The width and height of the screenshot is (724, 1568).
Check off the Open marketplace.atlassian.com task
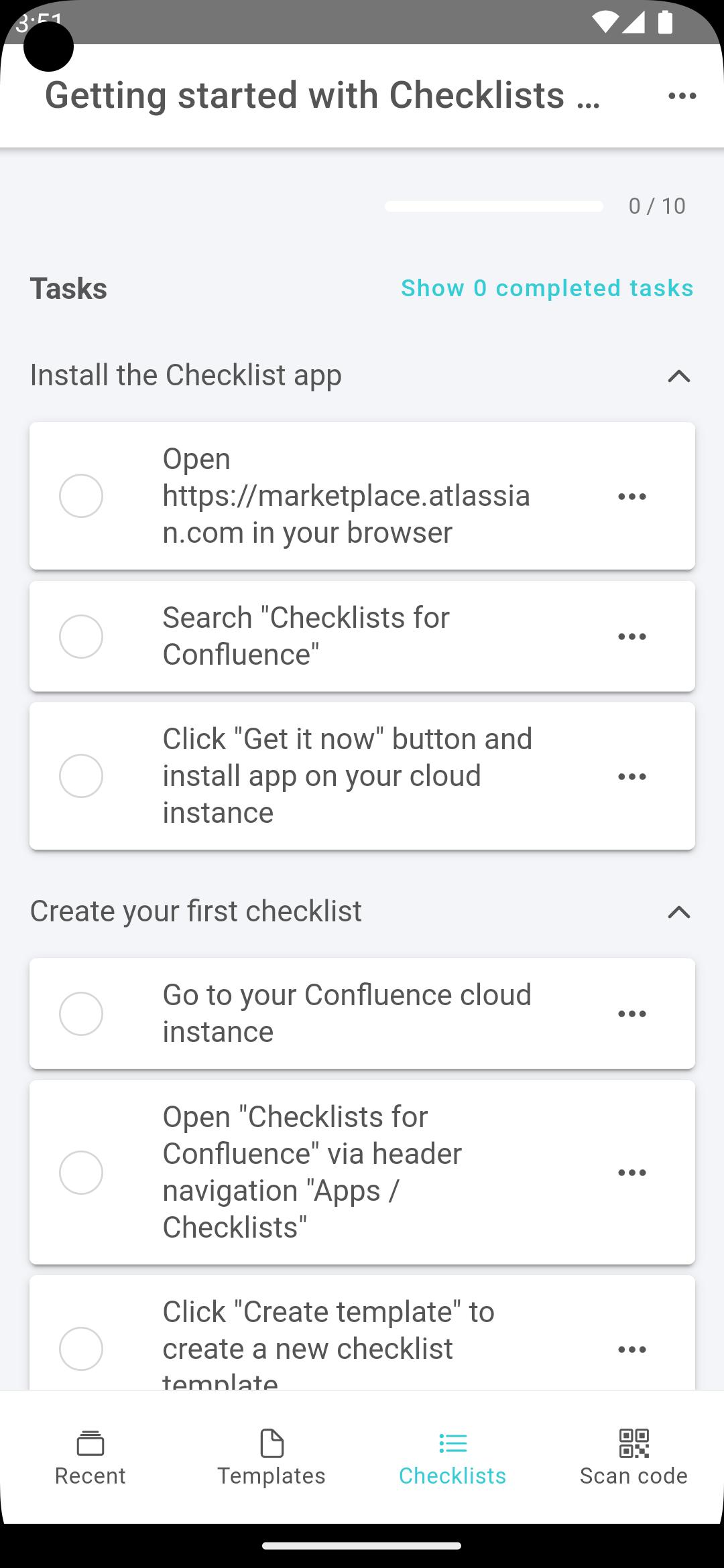81,496
